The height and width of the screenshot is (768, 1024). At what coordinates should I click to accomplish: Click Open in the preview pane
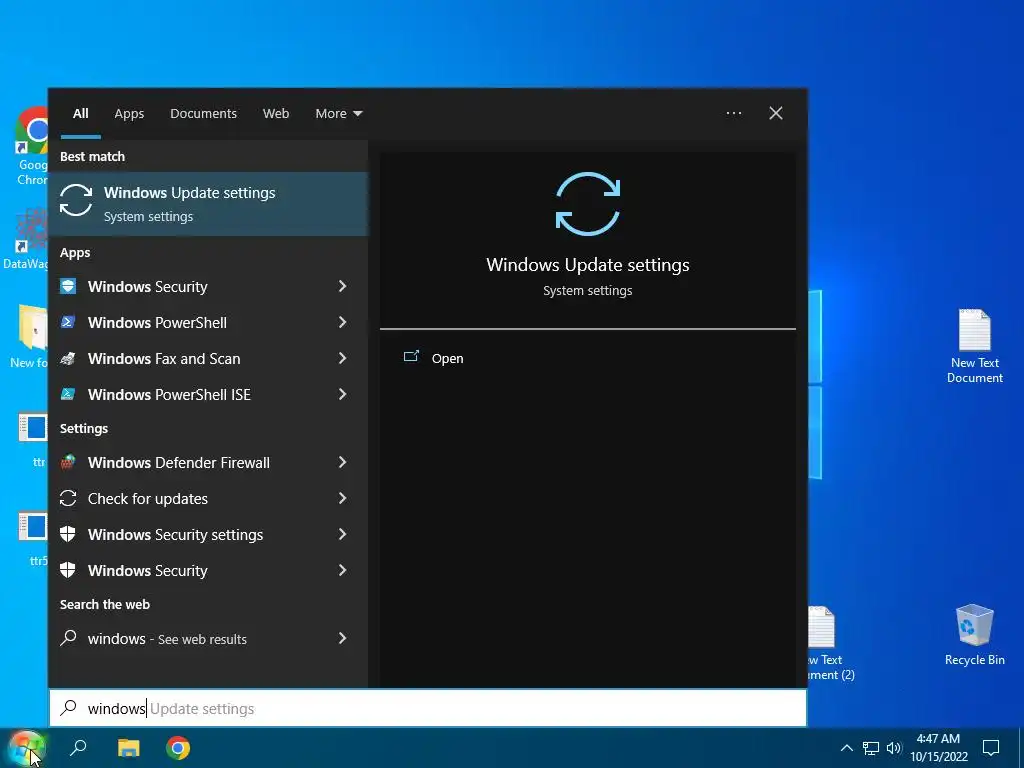[x=447, y=359]
